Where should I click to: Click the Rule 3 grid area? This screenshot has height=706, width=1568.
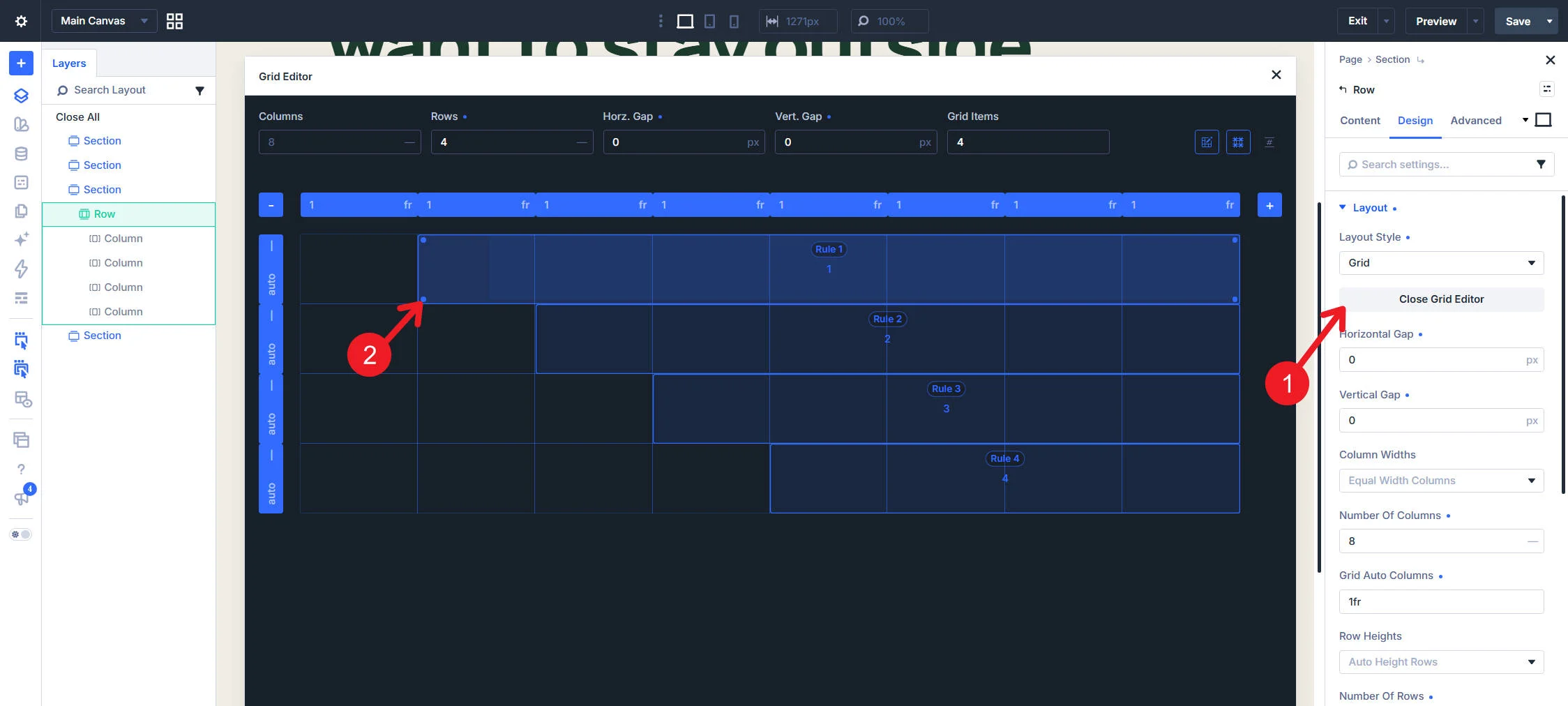(946, 409)
